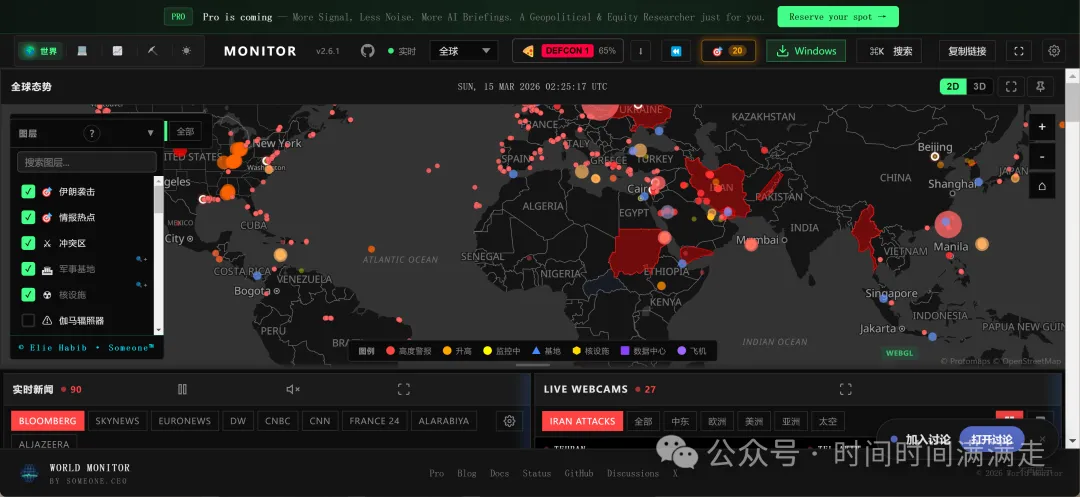1080x497 pixels.
Task: Open the settings gear in the header
Action: [x=1054, y=51]
